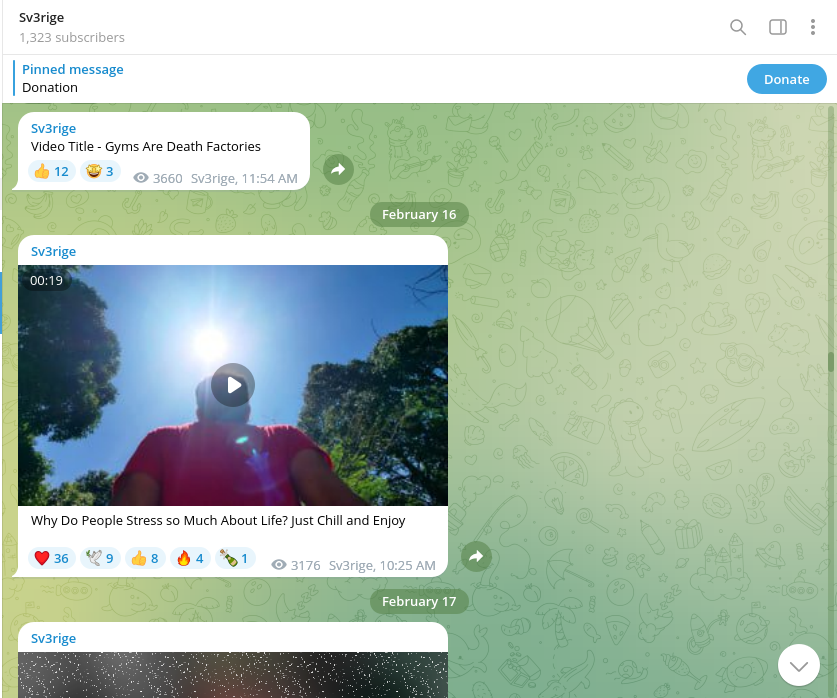Toggle the thumbs-up 8 reaction on stress post

pyautogui.click(x=145, y=558)
